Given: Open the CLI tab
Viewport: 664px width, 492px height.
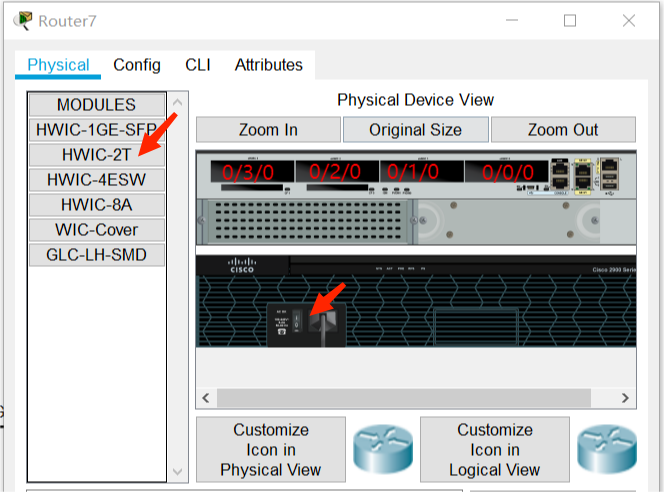Looking at the screenshot, I should 198,65.
